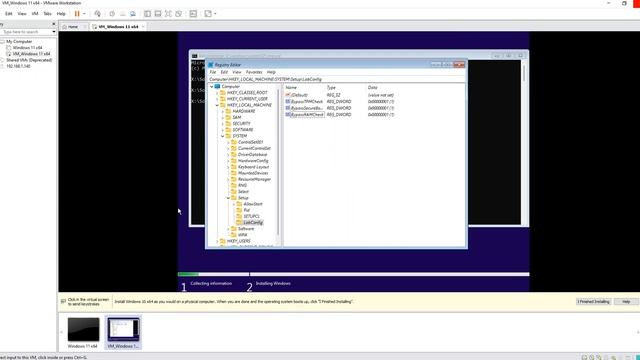Image resolution: width=640 pixels, height=360 pixels.
Task: Click the console view toolbar icon
Action: [x=193, y=13]
